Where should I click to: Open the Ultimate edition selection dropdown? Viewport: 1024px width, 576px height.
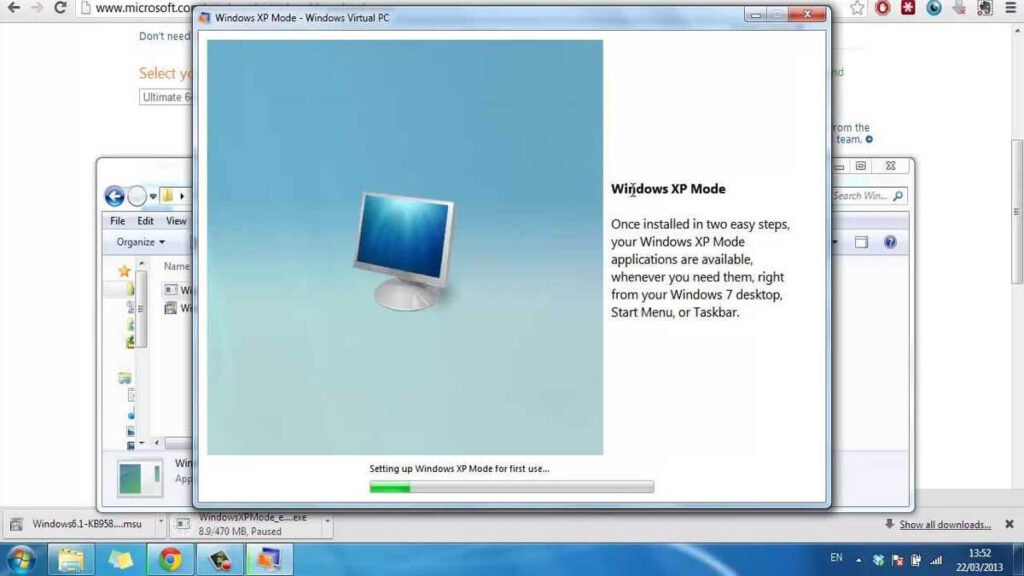click(165, 97)
